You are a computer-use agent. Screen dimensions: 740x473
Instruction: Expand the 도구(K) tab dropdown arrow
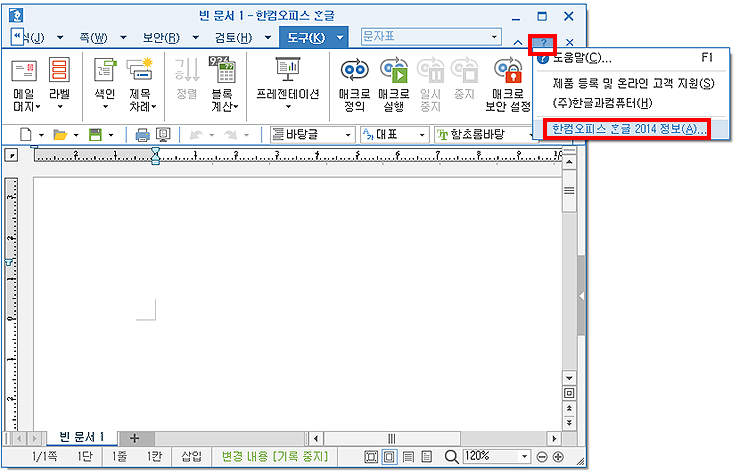(340, 37)
